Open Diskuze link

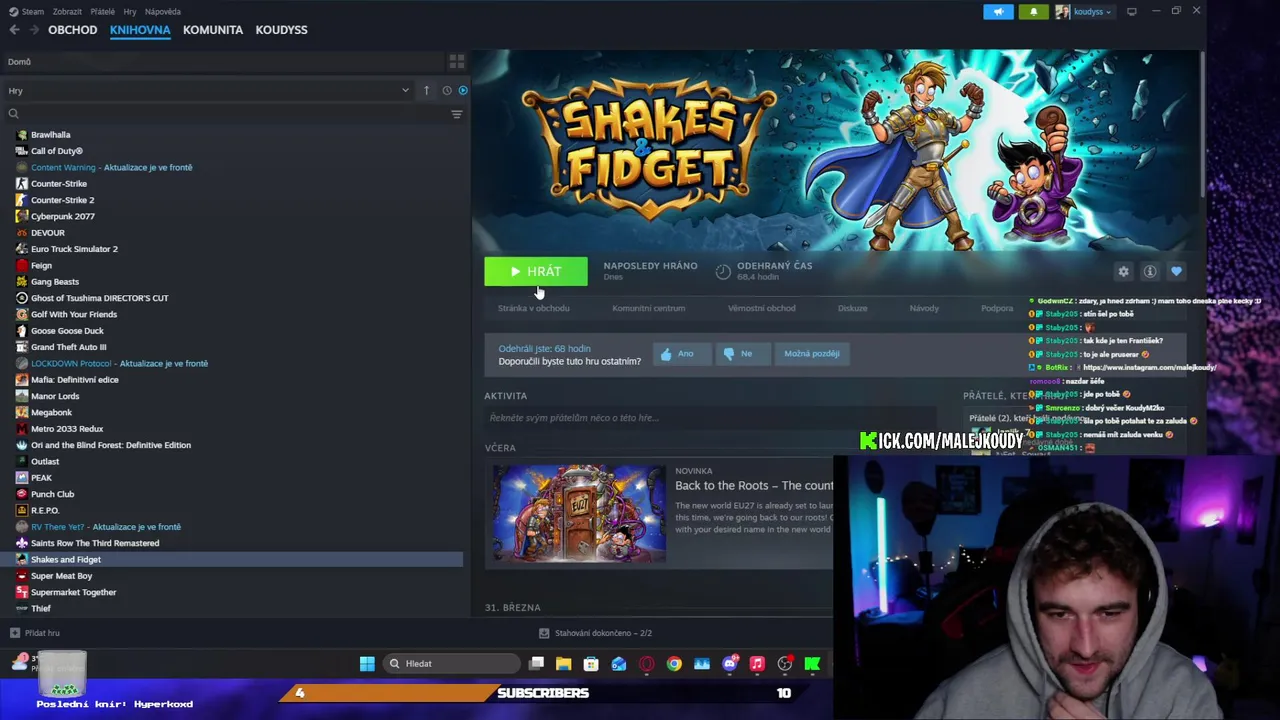point(853,308)
